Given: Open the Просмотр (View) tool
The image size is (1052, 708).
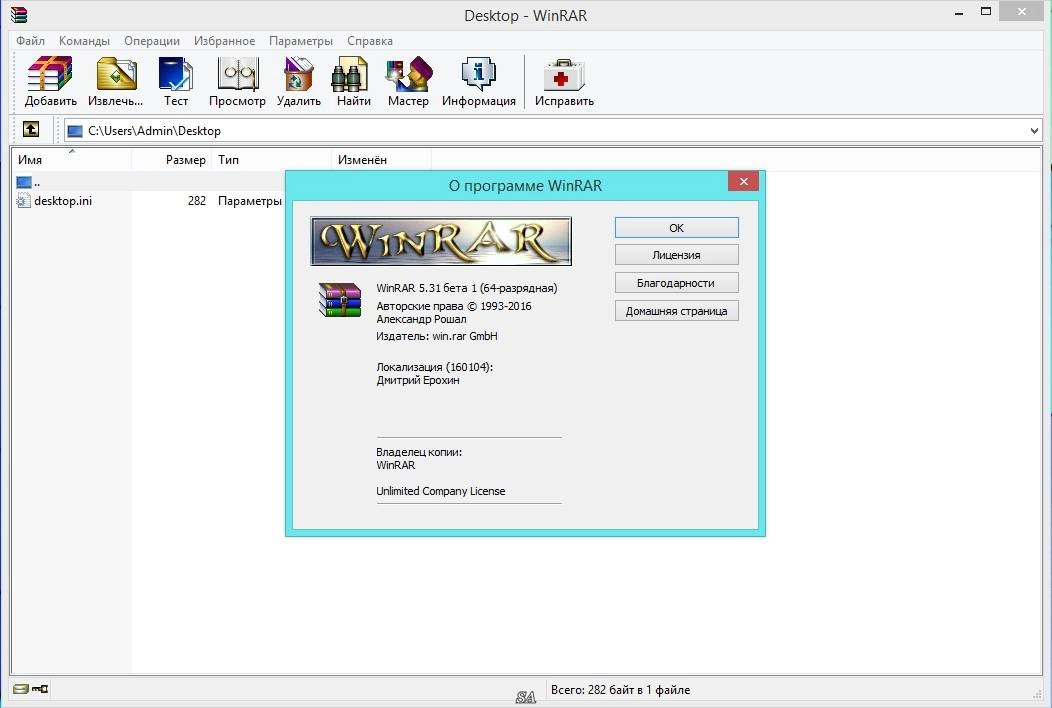Looking at the screenshot, I should coord(237,81).
